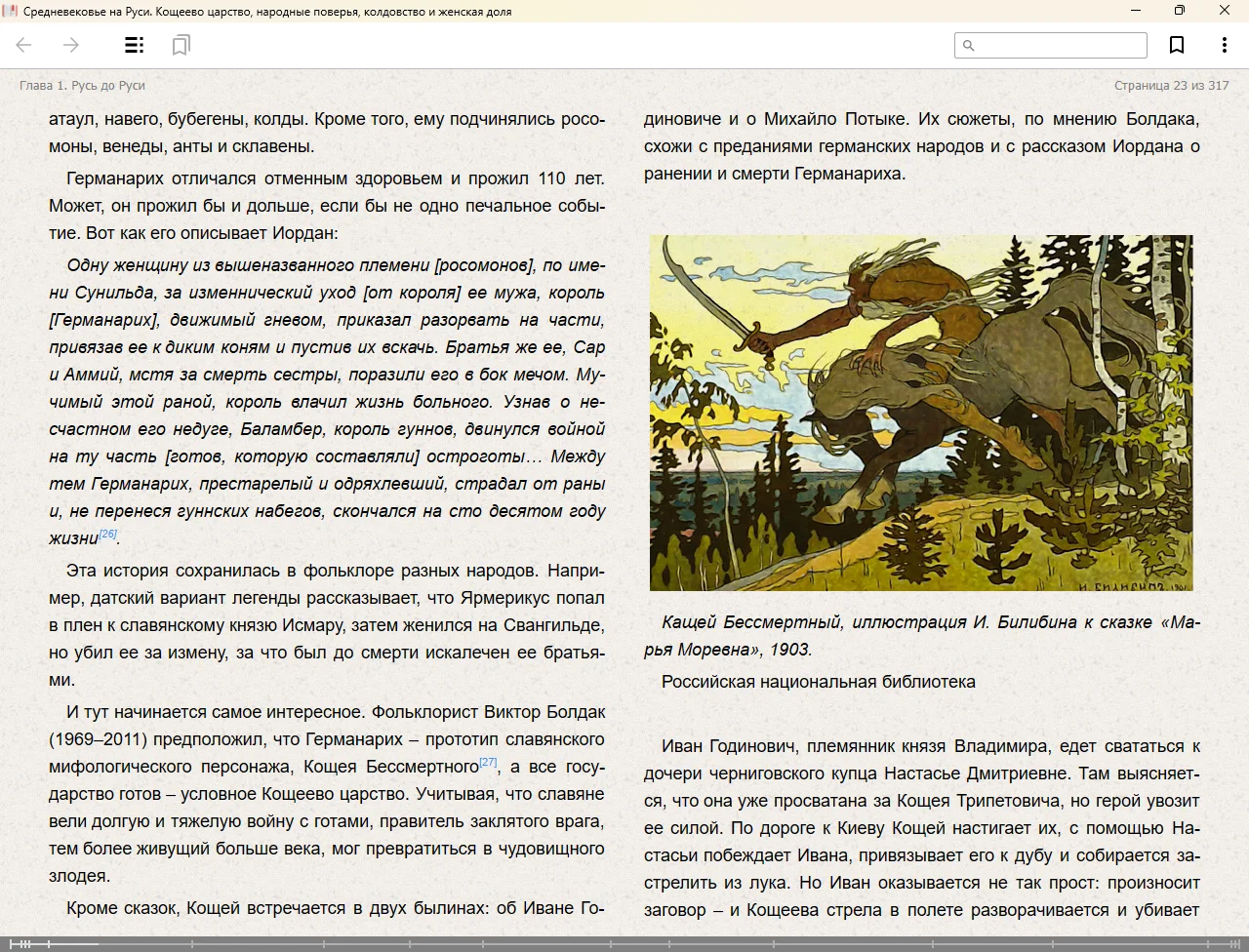
Task: Bookmark this page with the bookmark icon
Action: click(x=1177, y=45)
